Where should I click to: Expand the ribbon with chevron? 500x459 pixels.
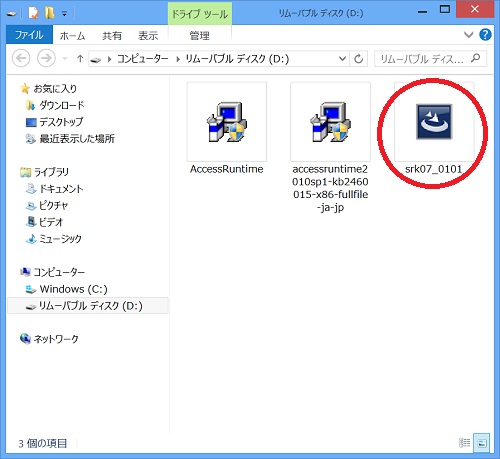(468, 35)
